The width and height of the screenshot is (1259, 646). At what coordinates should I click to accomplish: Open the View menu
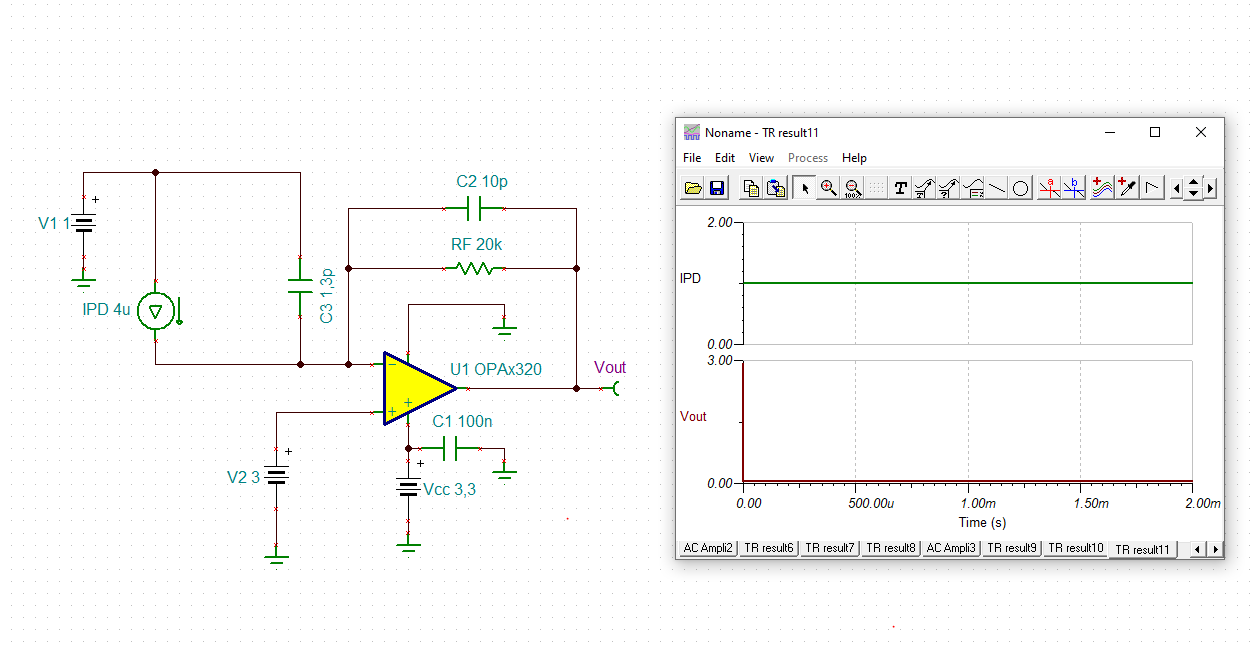point(761,158)
